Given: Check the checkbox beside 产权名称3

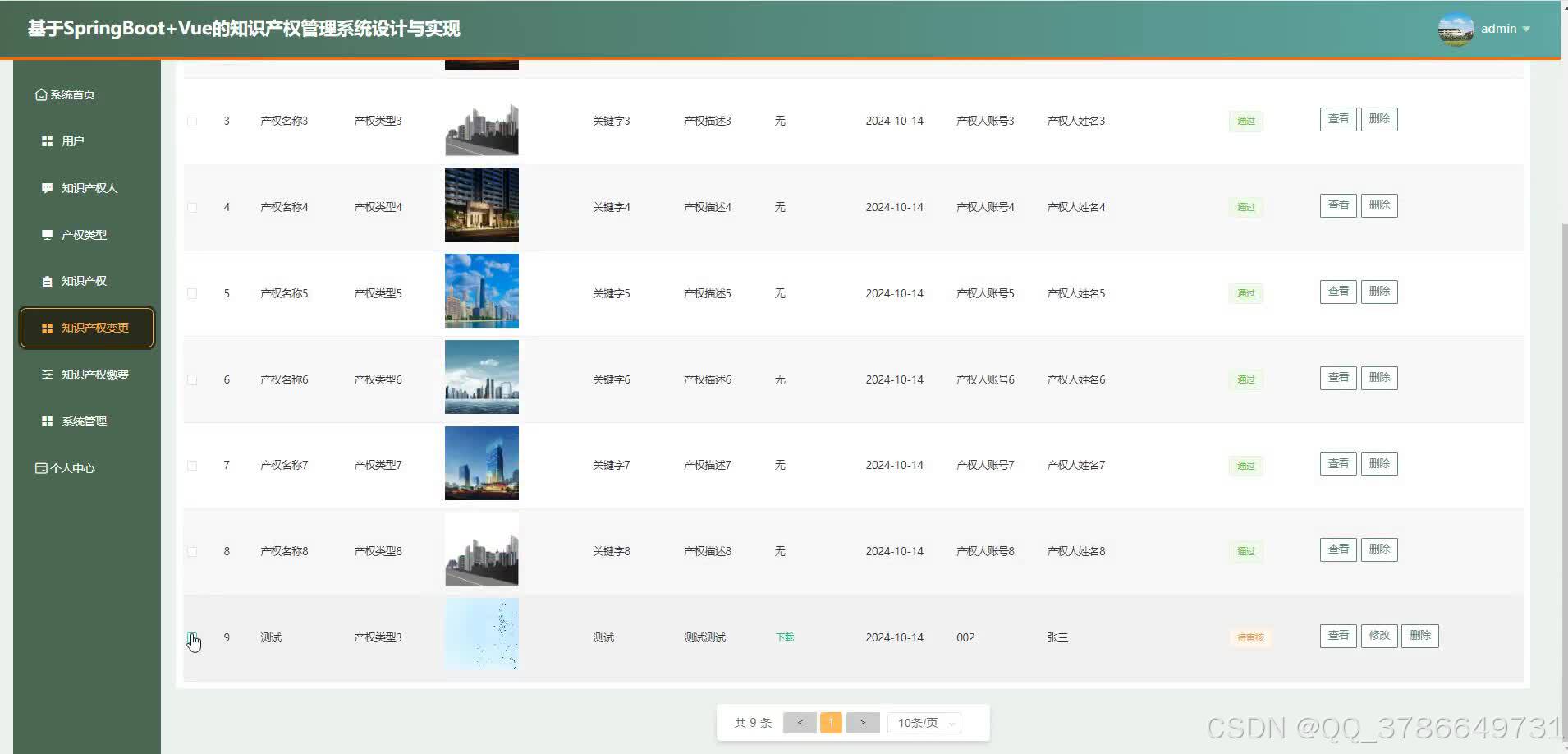Looking at the screenshot, I should point(192,120).
